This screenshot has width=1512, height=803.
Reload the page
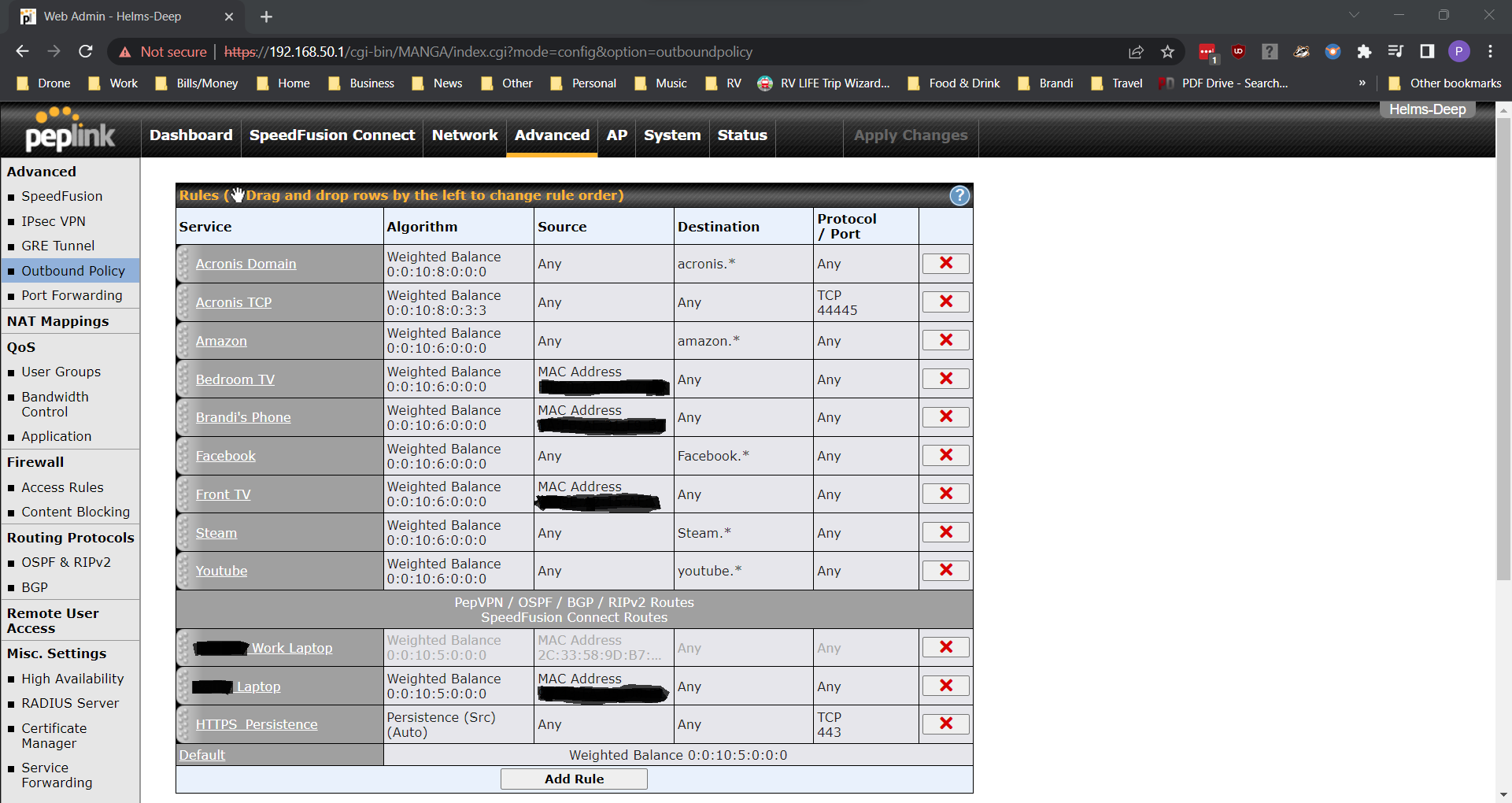pyautogui.click(x=86, y=52)
